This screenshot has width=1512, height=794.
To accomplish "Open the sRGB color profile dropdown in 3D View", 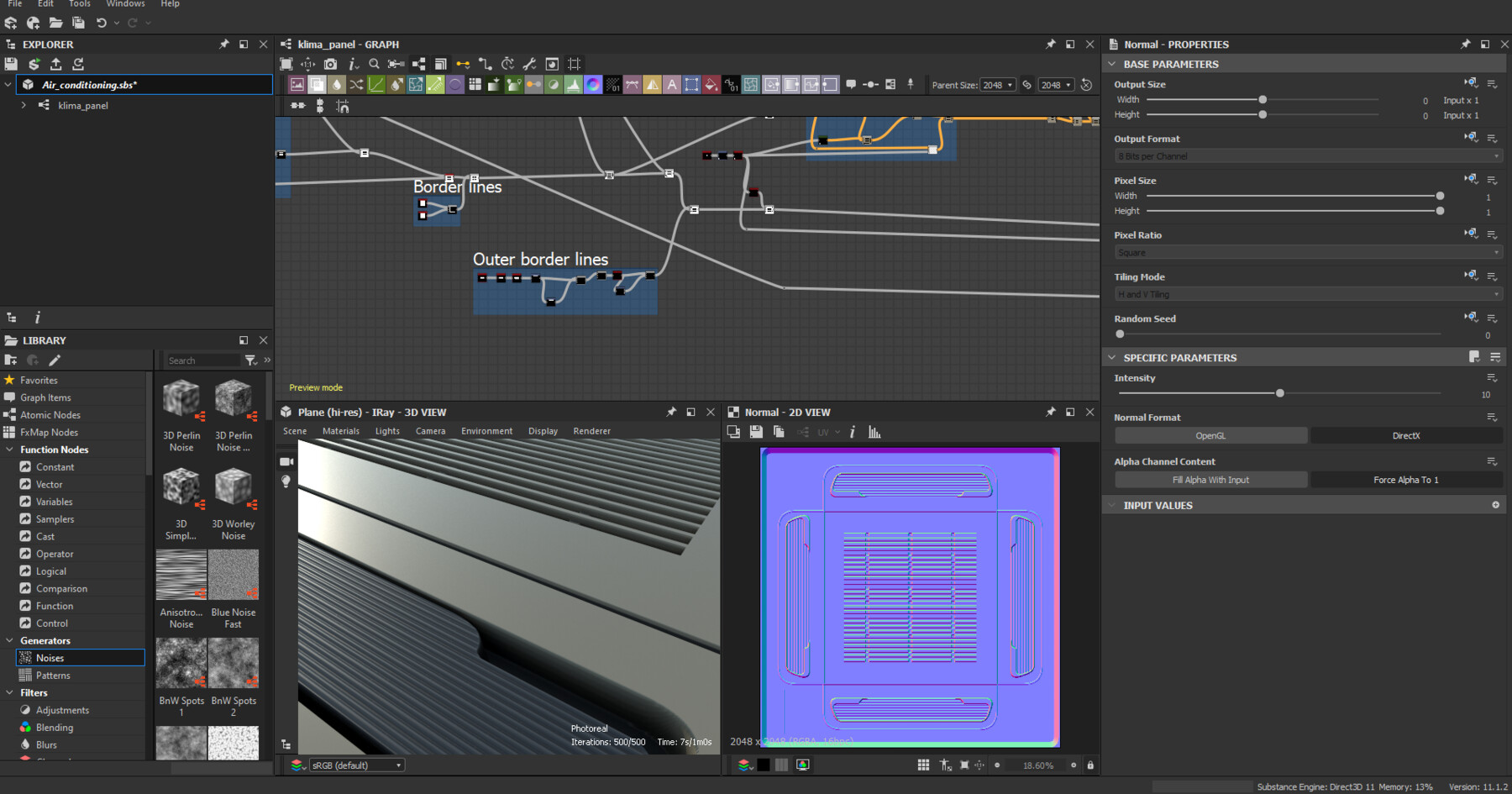I will point(356,765).
